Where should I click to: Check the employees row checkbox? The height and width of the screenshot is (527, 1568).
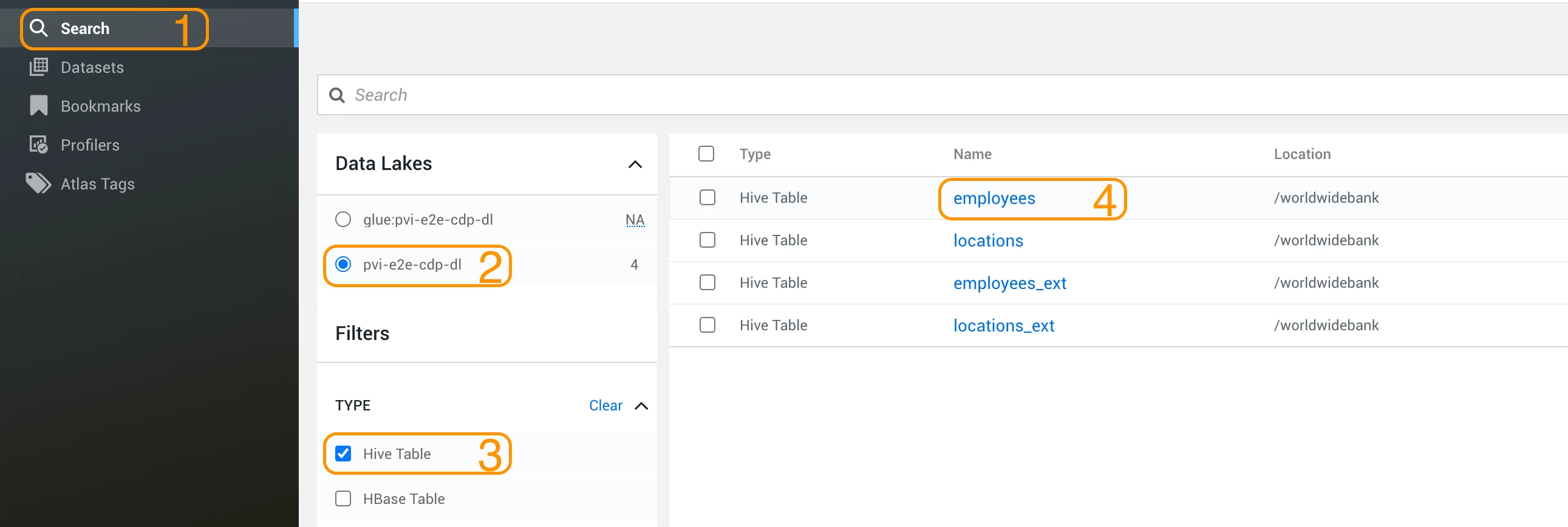click(707, 198)
